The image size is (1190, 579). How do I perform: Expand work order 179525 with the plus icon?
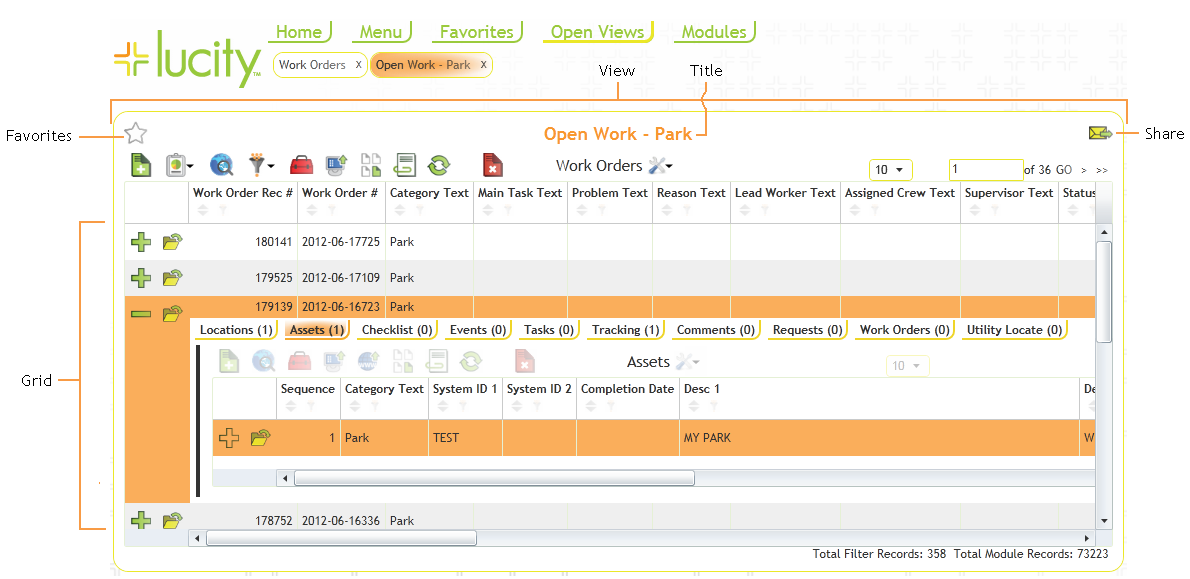click(x=141, y=278)
